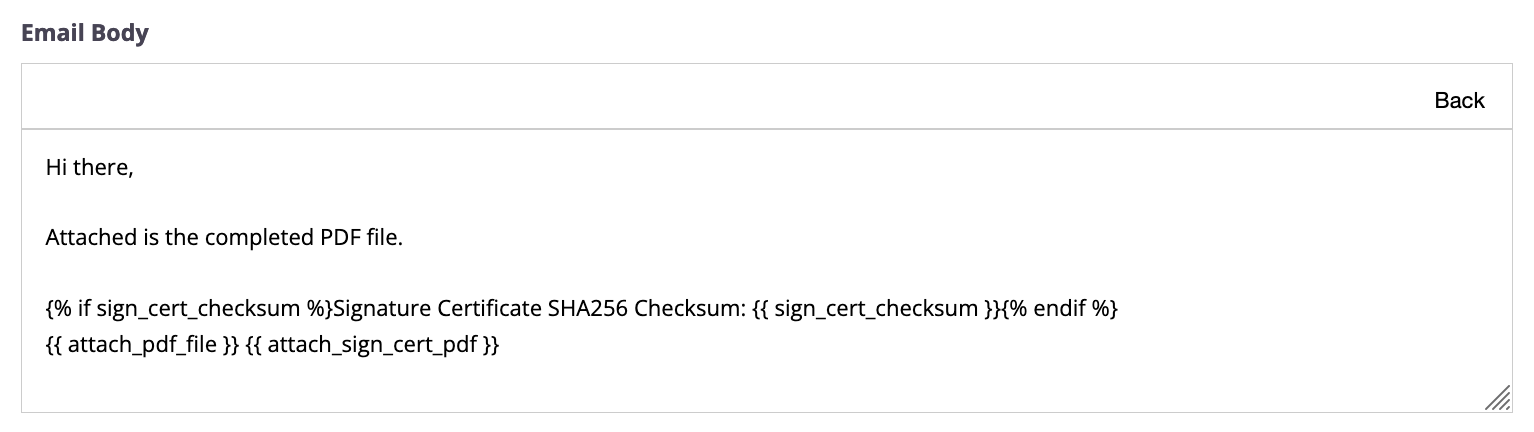Click the "{{ attach_sign_cert_pdf }}" variable
The height and width of the screenshot is (432, 1534).
click(x=372, y=346)
